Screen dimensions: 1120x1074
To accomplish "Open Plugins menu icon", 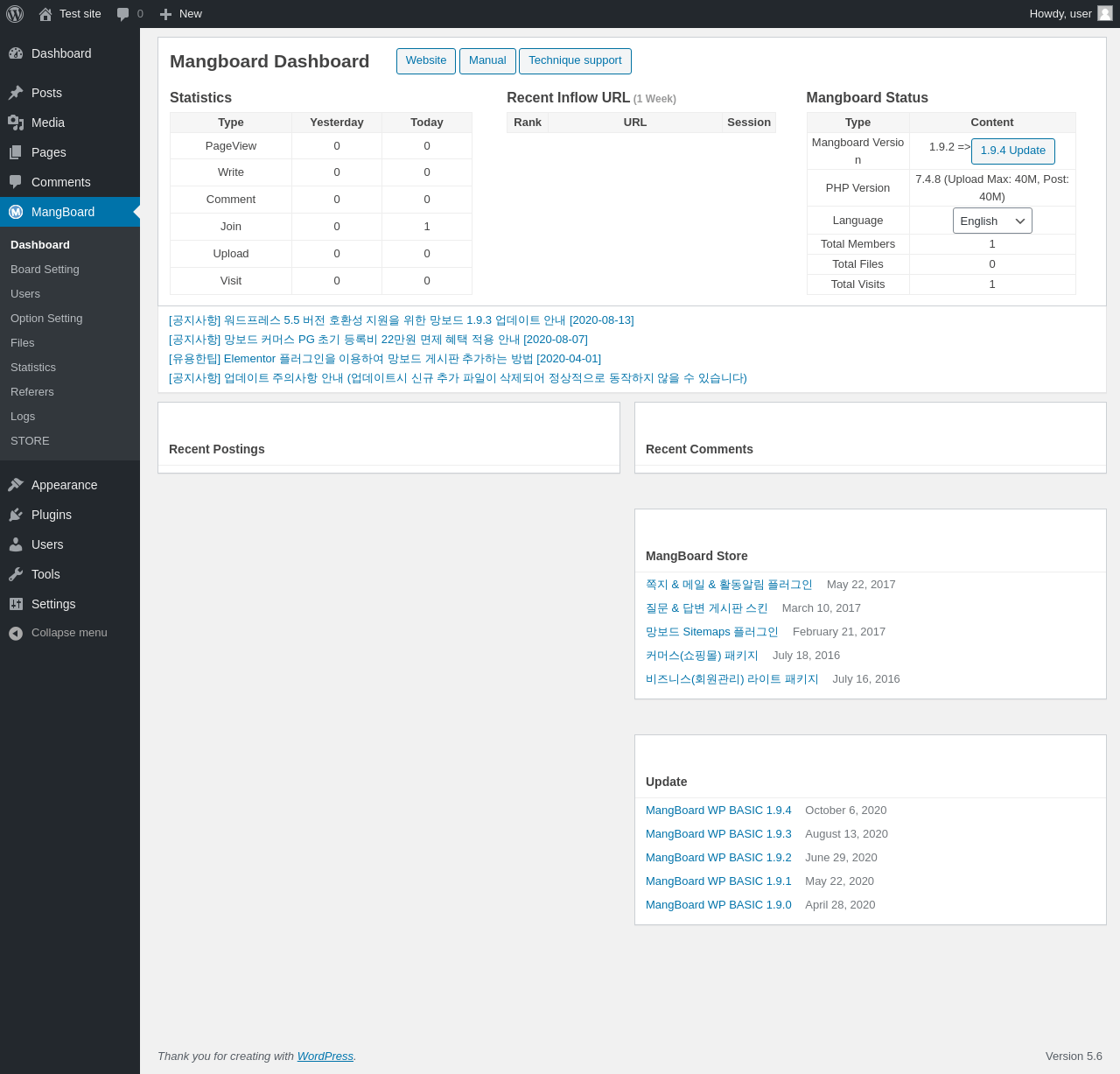I will (16, 515).
